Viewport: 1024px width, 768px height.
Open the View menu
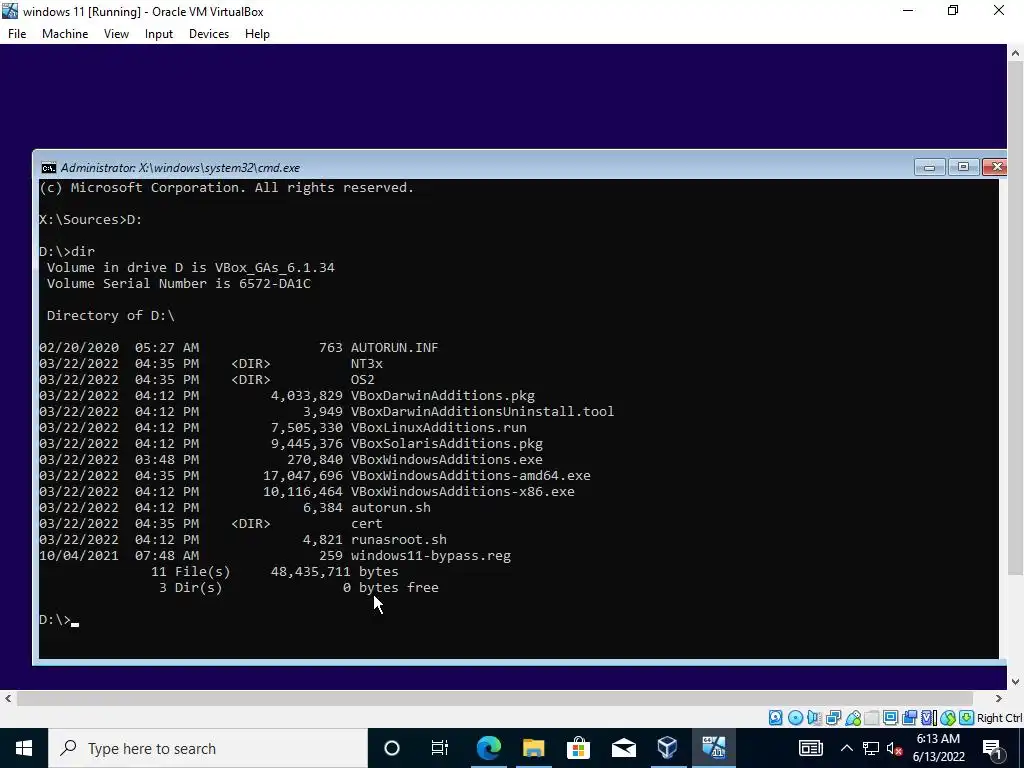pos(116,34)
